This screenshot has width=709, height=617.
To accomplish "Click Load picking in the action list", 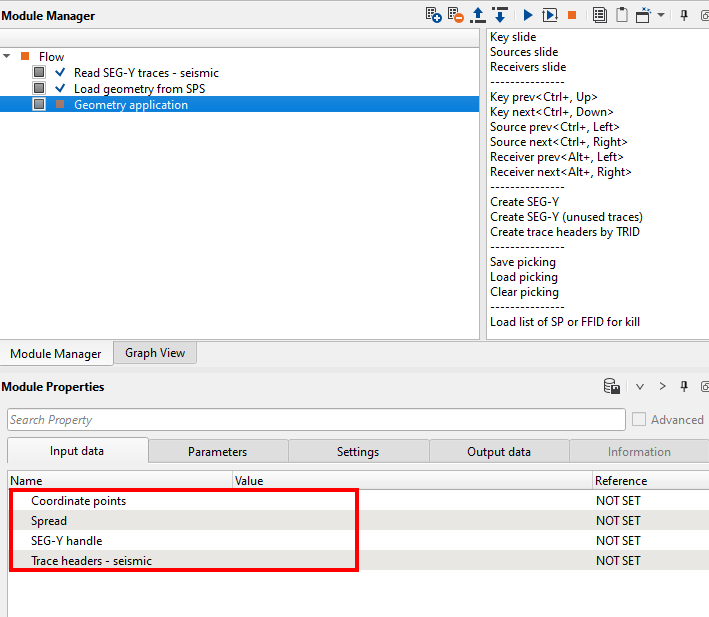I will [x=524, y=277].
